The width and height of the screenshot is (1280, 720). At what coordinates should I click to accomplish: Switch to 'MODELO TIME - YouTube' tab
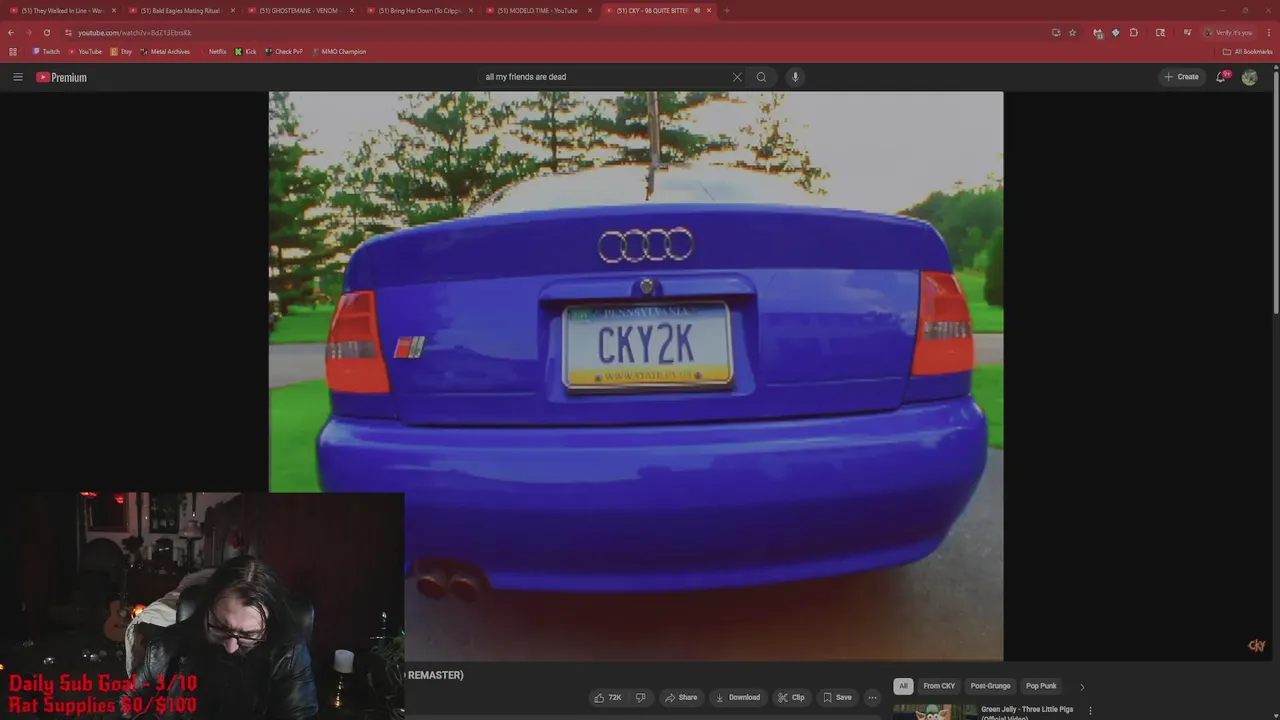click(x=536, y=10)
